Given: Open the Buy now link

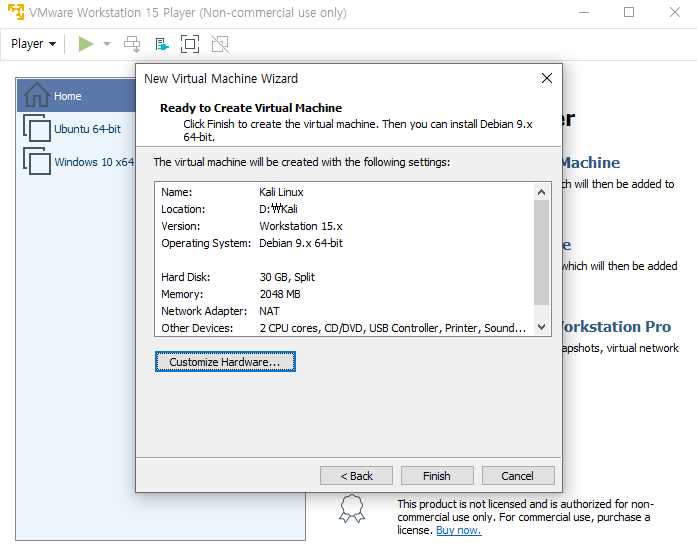Looking at the screenshot, I should 459,530.
